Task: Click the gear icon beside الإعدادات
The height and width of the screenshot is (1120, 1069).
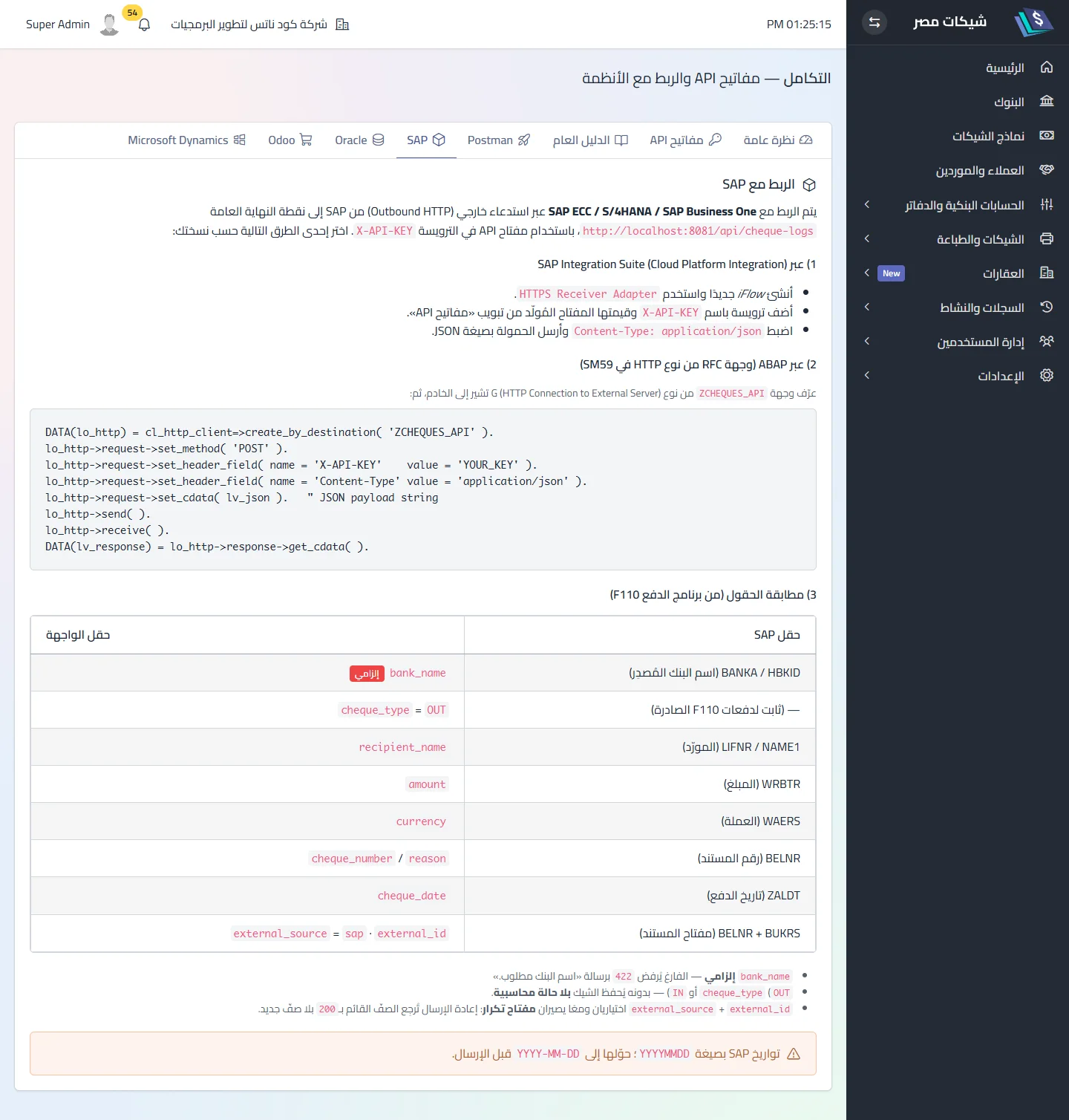Action: click(x=1047, y=375)
